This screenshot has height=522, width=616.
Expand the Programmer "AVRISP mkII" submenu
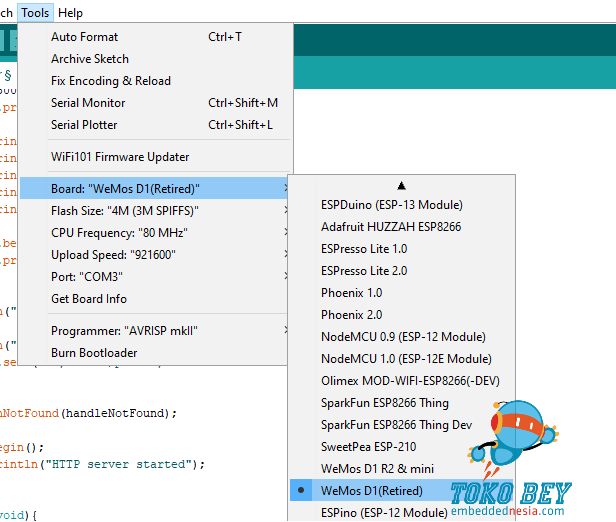coord(156,331)
